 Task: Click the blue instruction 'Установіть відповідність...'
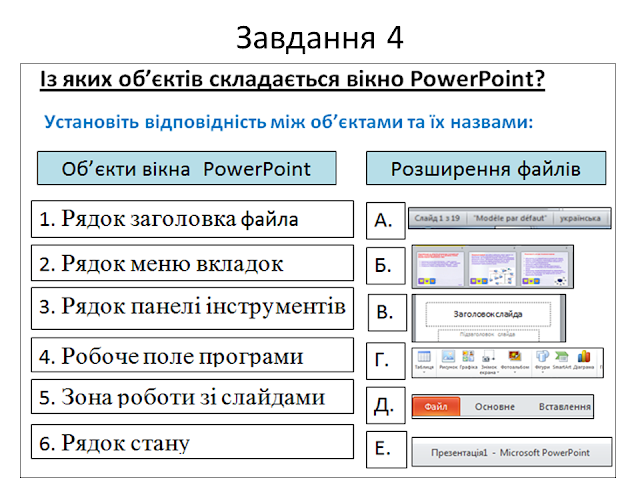point(289,122)
